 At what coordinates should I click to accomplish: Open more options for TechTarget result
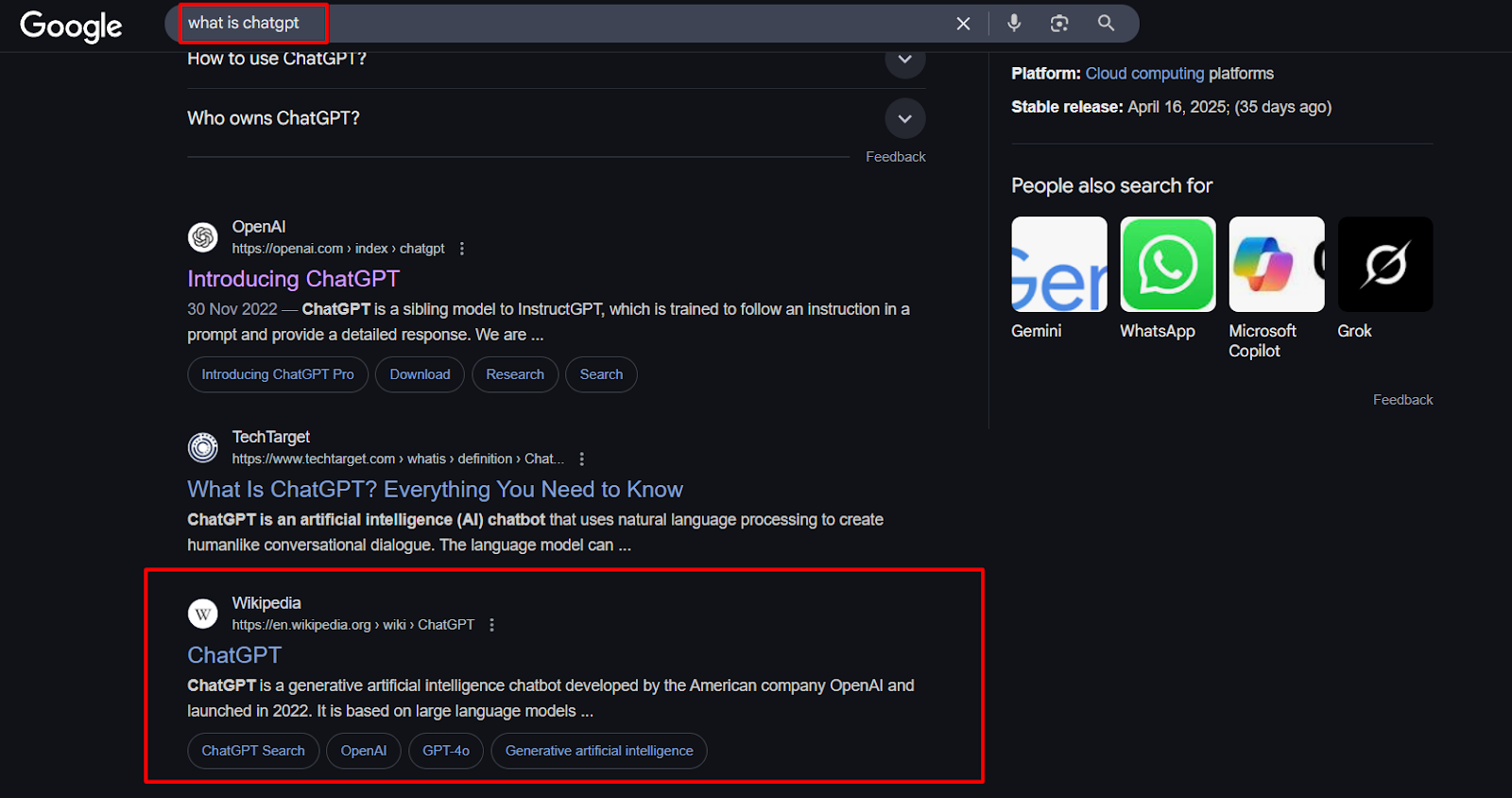click(x=582, y=459)
